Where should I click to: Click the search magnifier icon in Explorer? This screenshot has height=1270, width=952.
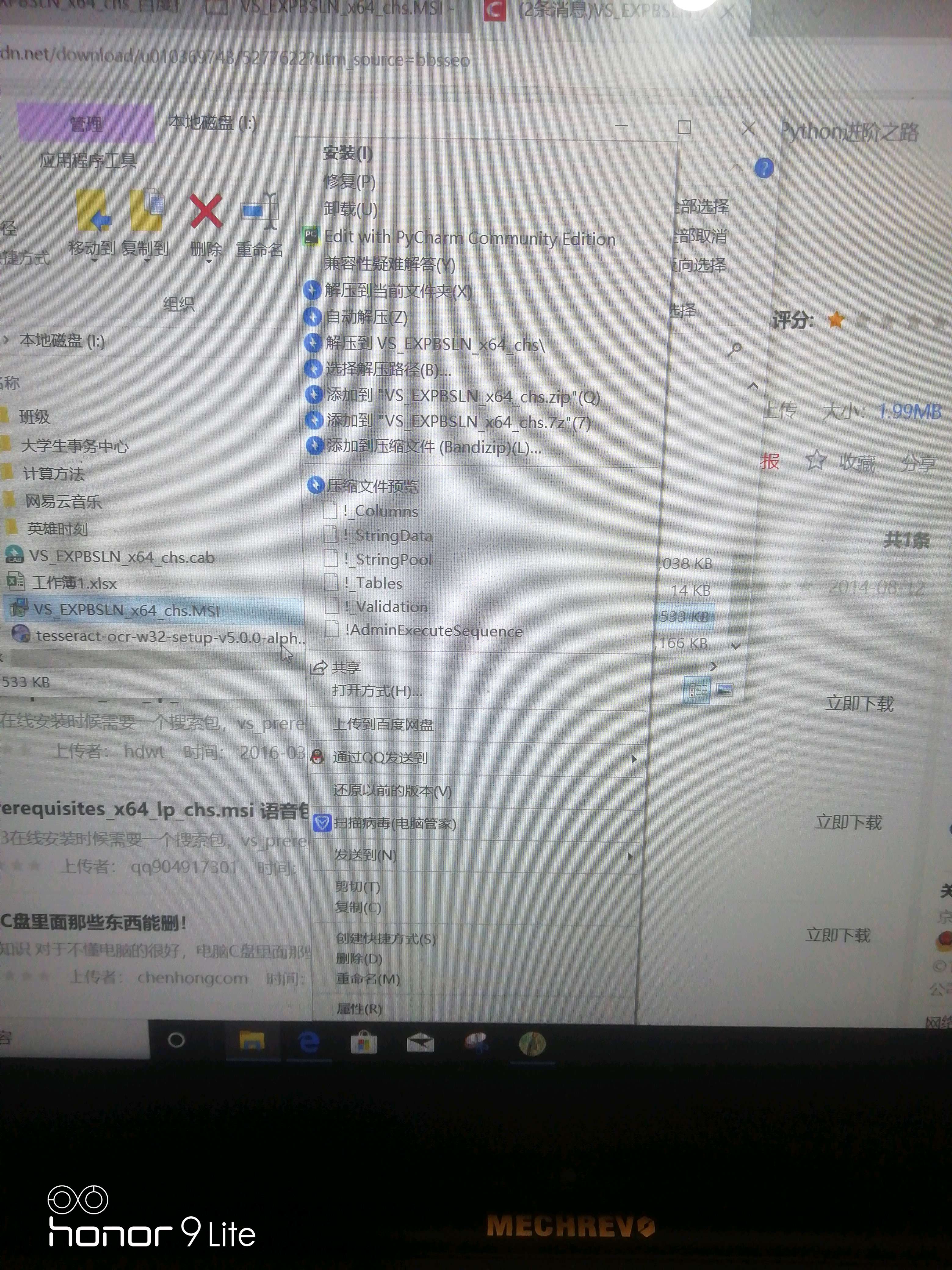click(734, 349)
